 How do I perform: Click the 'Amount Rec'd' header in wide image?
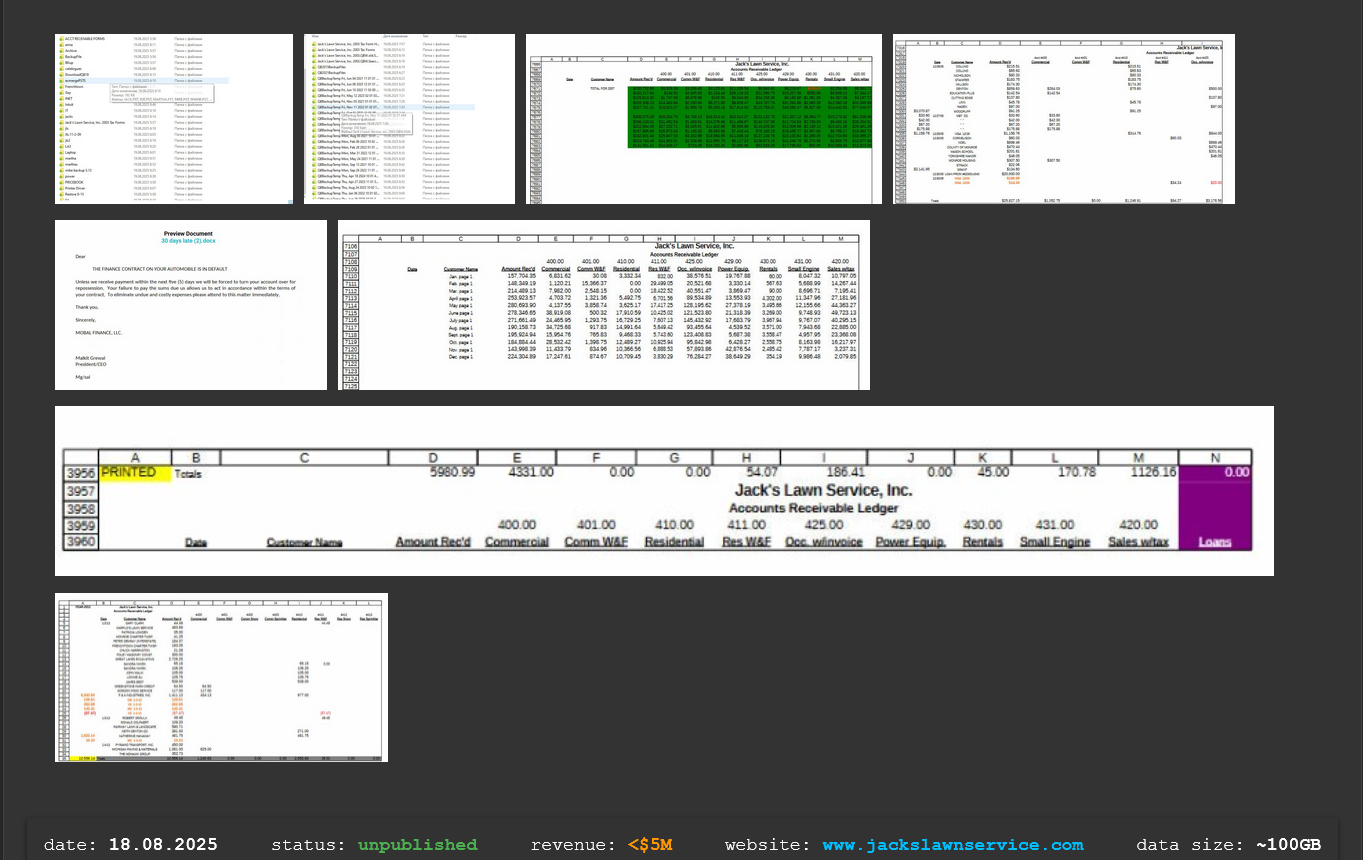point(431,542)
